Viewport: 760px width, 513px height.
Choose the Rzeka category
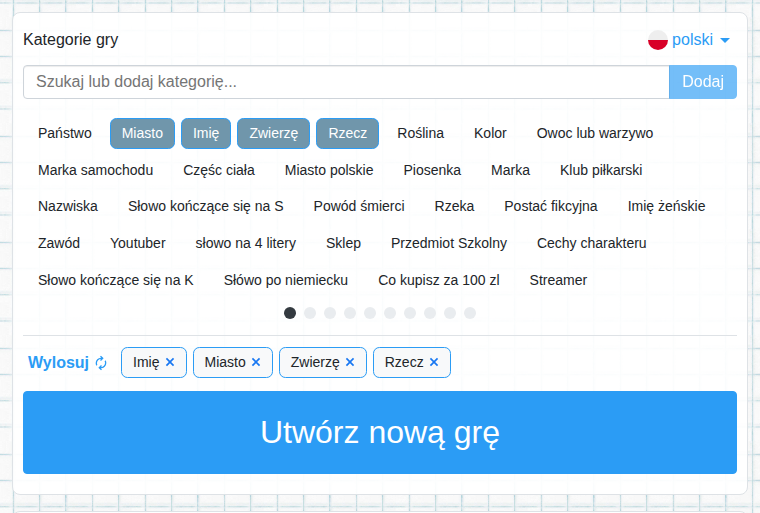click(454, 207)
